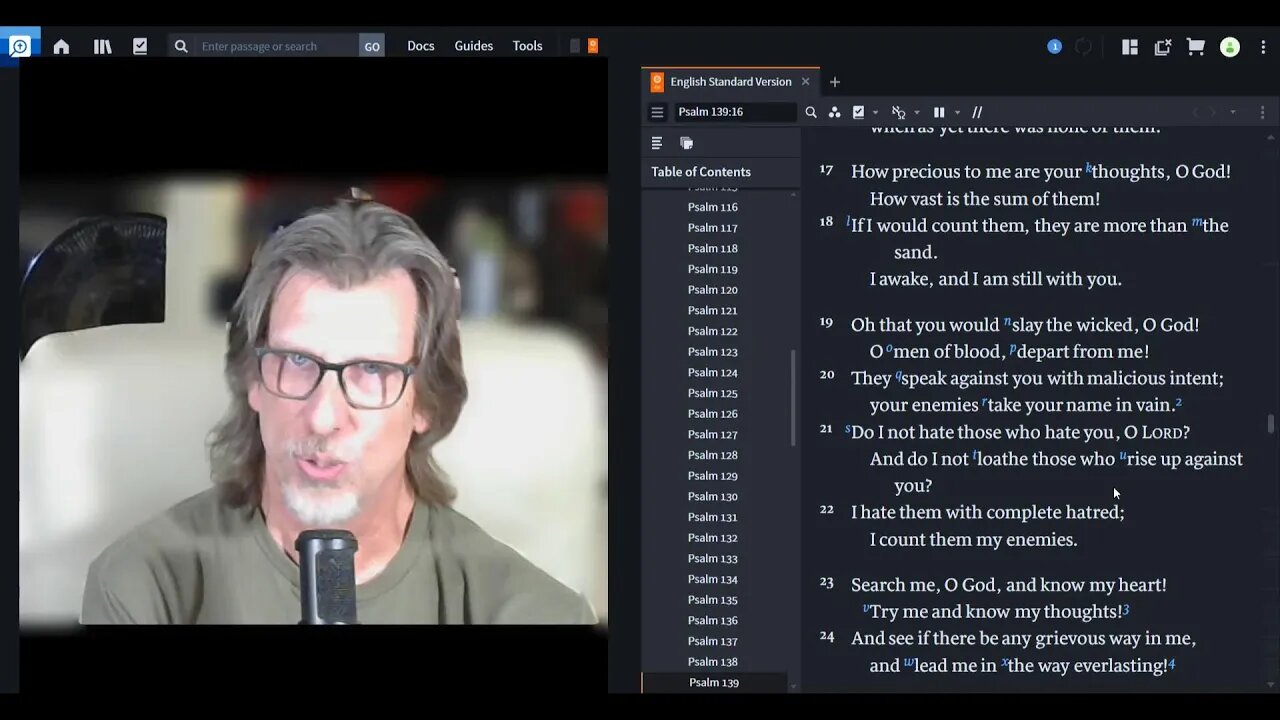The image size is (1280, 720).
Task: Click the GO button
Action: [372, 46]
